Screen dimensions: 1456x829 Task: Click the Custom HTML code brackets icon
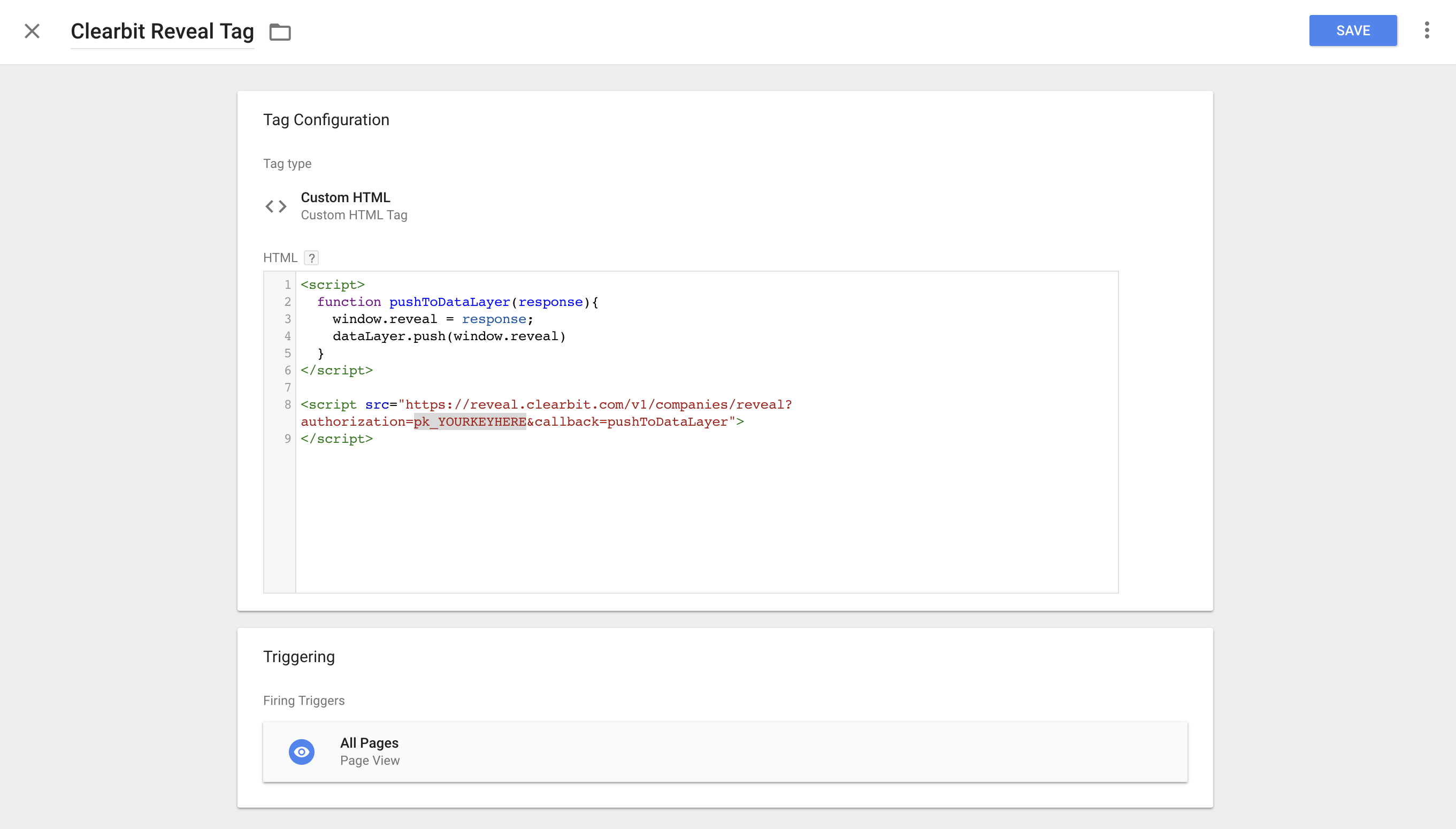pyautogui.click(x=276, y=206)
